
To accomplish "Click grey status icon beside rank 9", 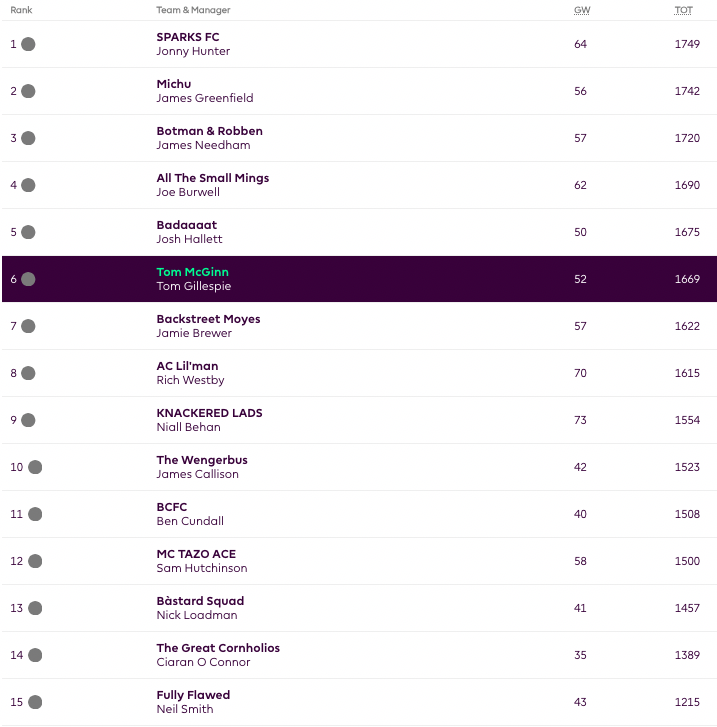I will pyautogui.click(x=28, y=420).
